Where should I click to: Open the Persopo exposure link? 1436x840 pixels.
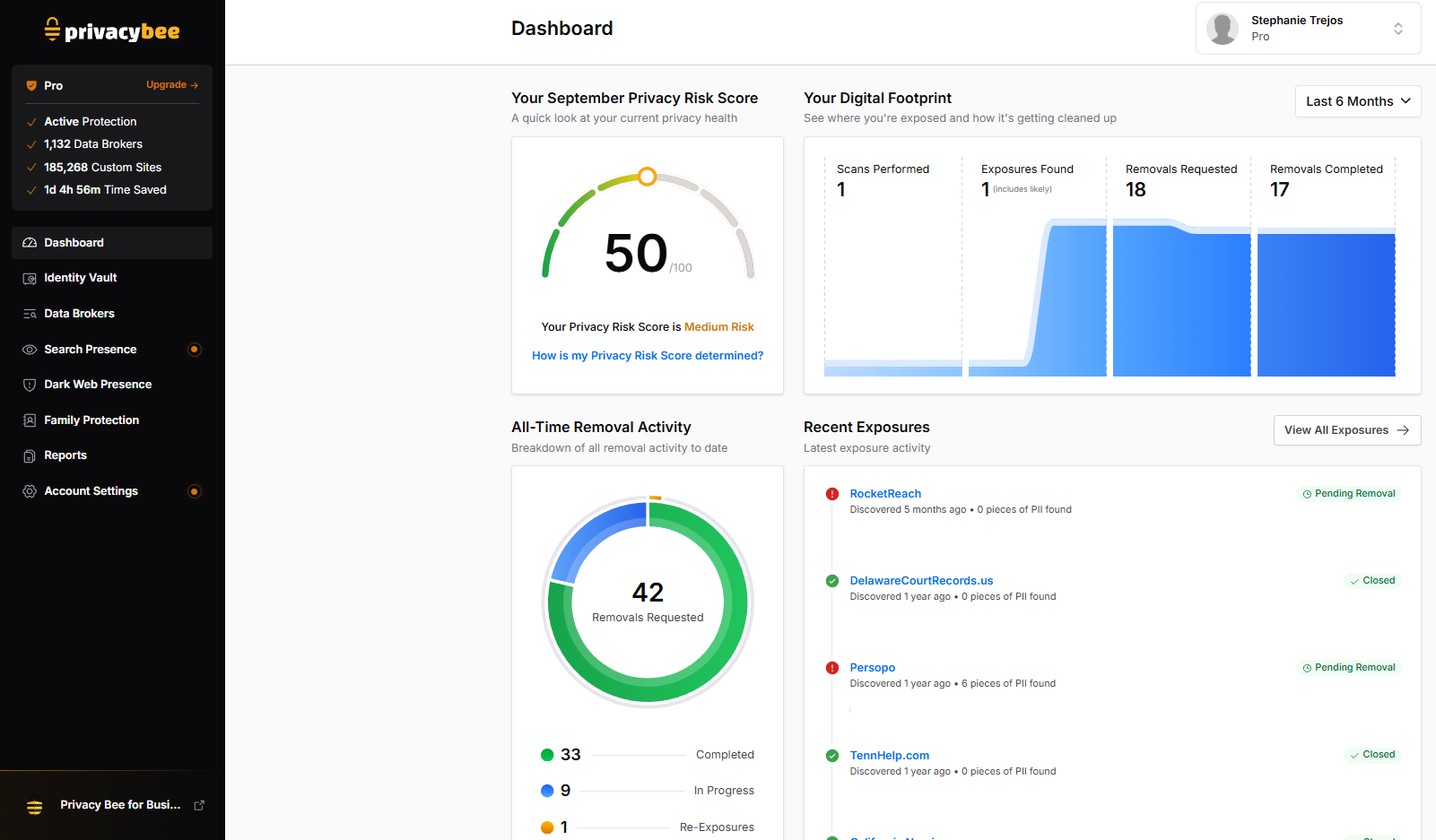click(x=873, y=668)
